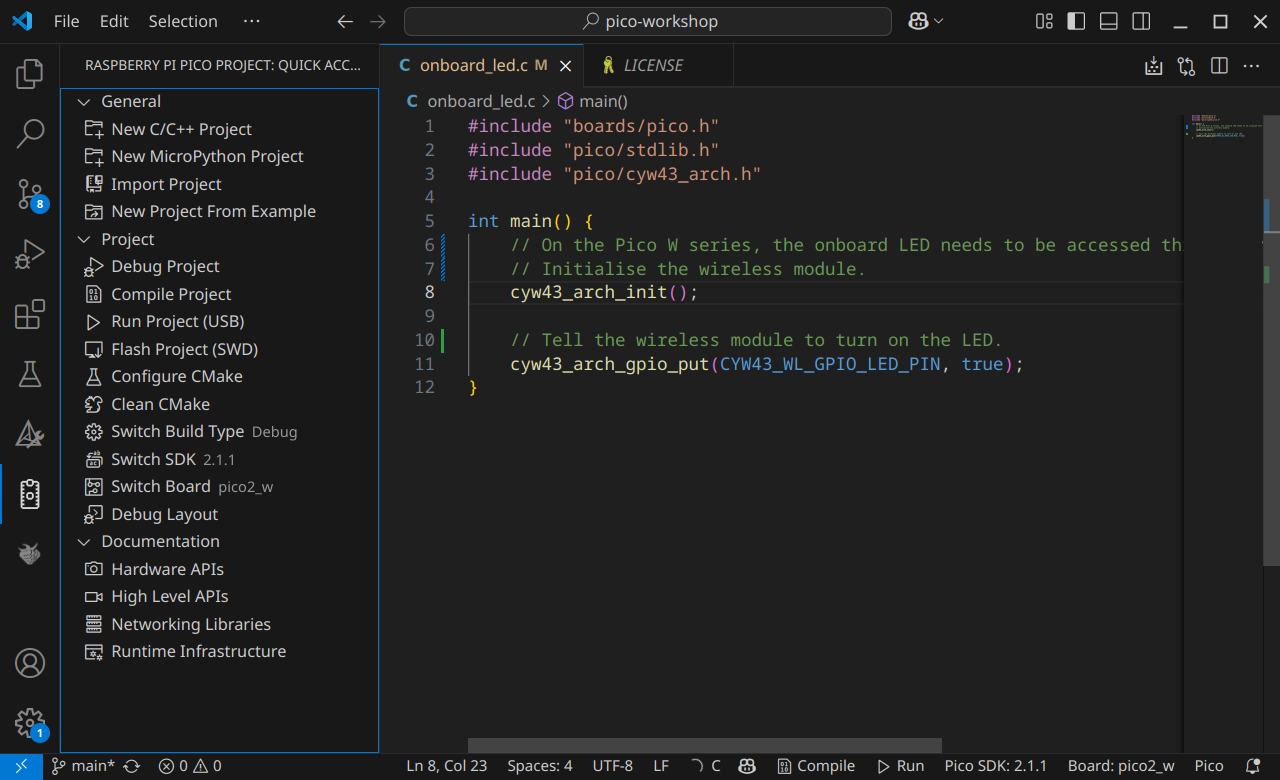1280x780 pixels.
Task: Click Board: pico2_w in status bar
Action: (x=1121, y=766)
